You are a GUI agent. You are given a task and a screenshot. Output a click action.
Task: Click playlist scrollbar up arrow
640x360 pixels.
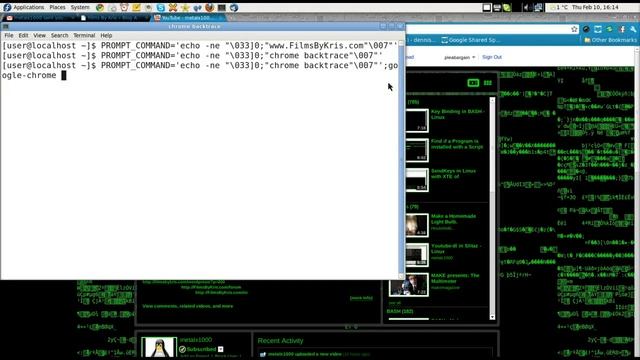[492, 100]
